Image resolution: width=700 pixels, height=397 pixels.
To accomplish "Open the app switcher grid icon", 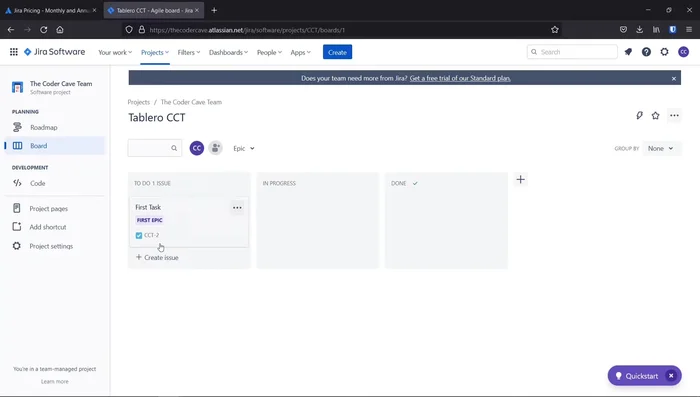I will tap(14, 52).
